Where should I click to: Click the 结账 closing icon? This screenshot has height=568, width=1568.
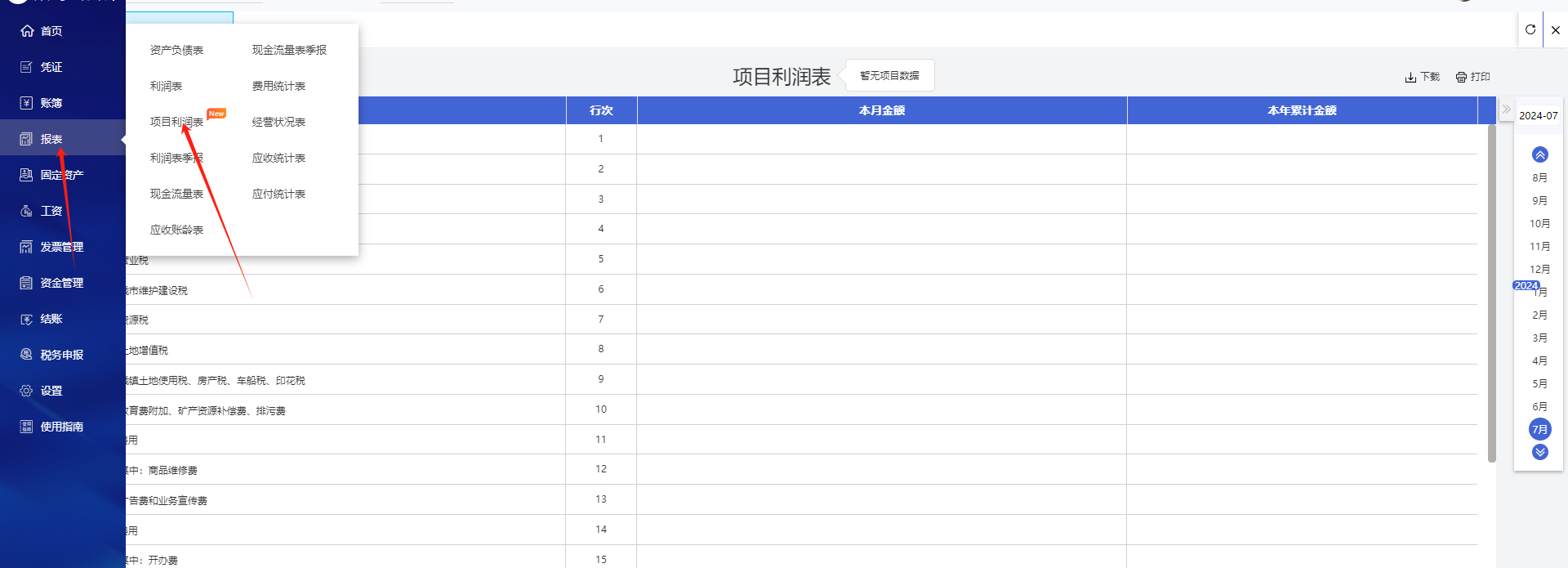point(27,319)
